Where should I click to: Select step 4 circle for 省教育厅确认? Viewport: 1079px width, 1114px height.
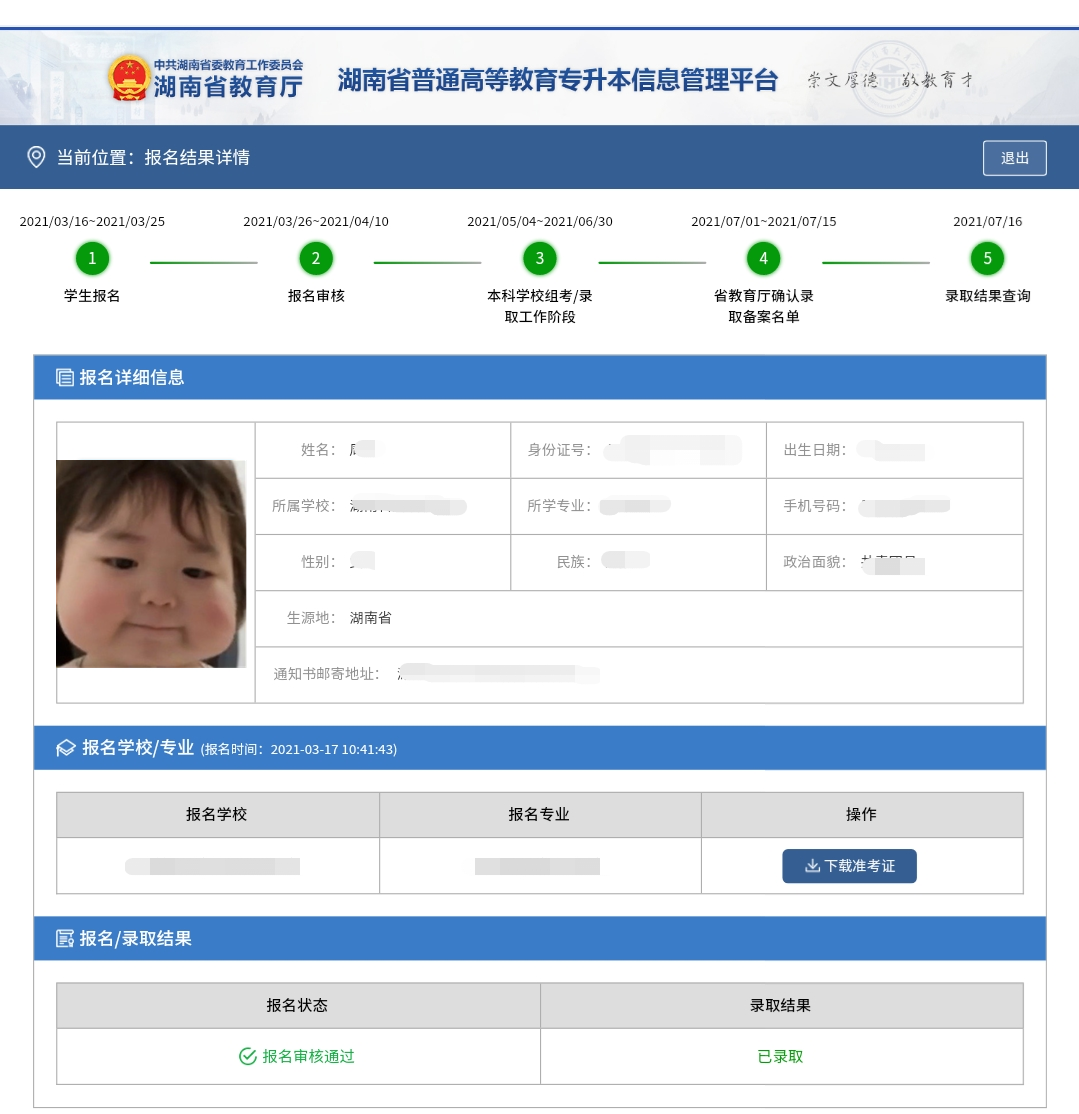(x=763, y=259)
